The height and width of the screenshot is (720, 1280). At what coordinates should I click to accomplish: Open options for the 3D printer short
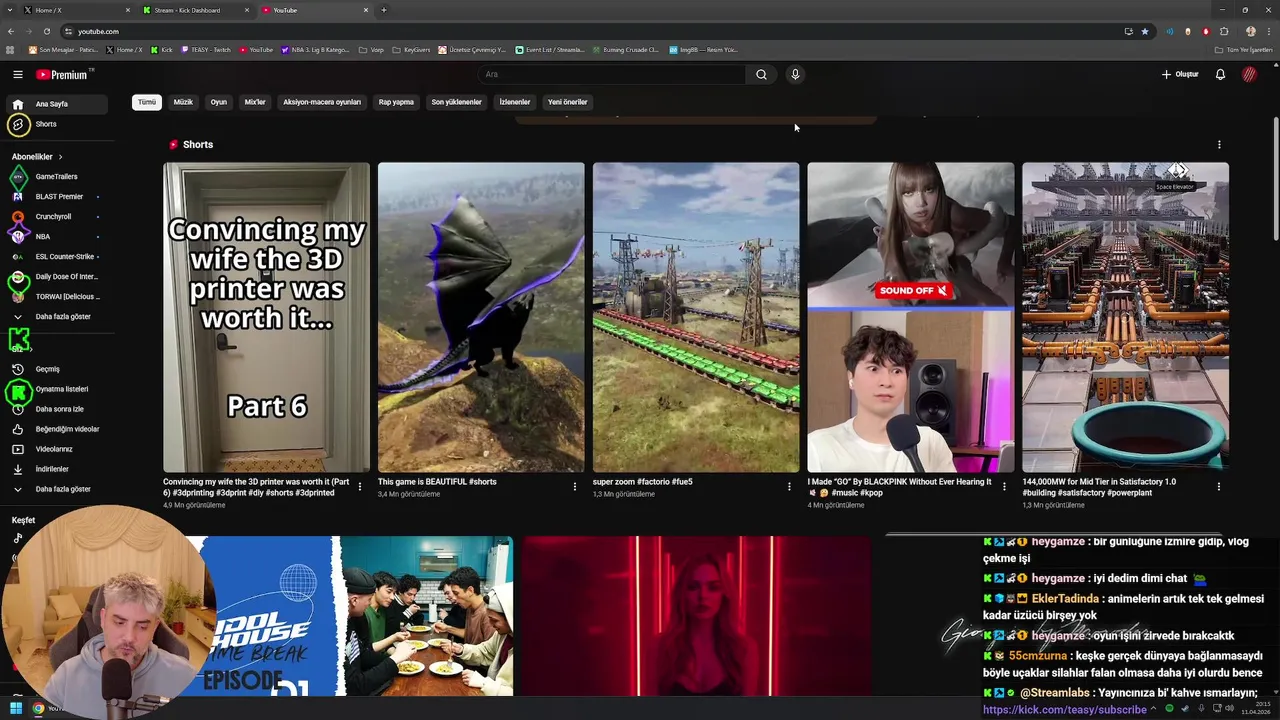click(x=360, y=487)
